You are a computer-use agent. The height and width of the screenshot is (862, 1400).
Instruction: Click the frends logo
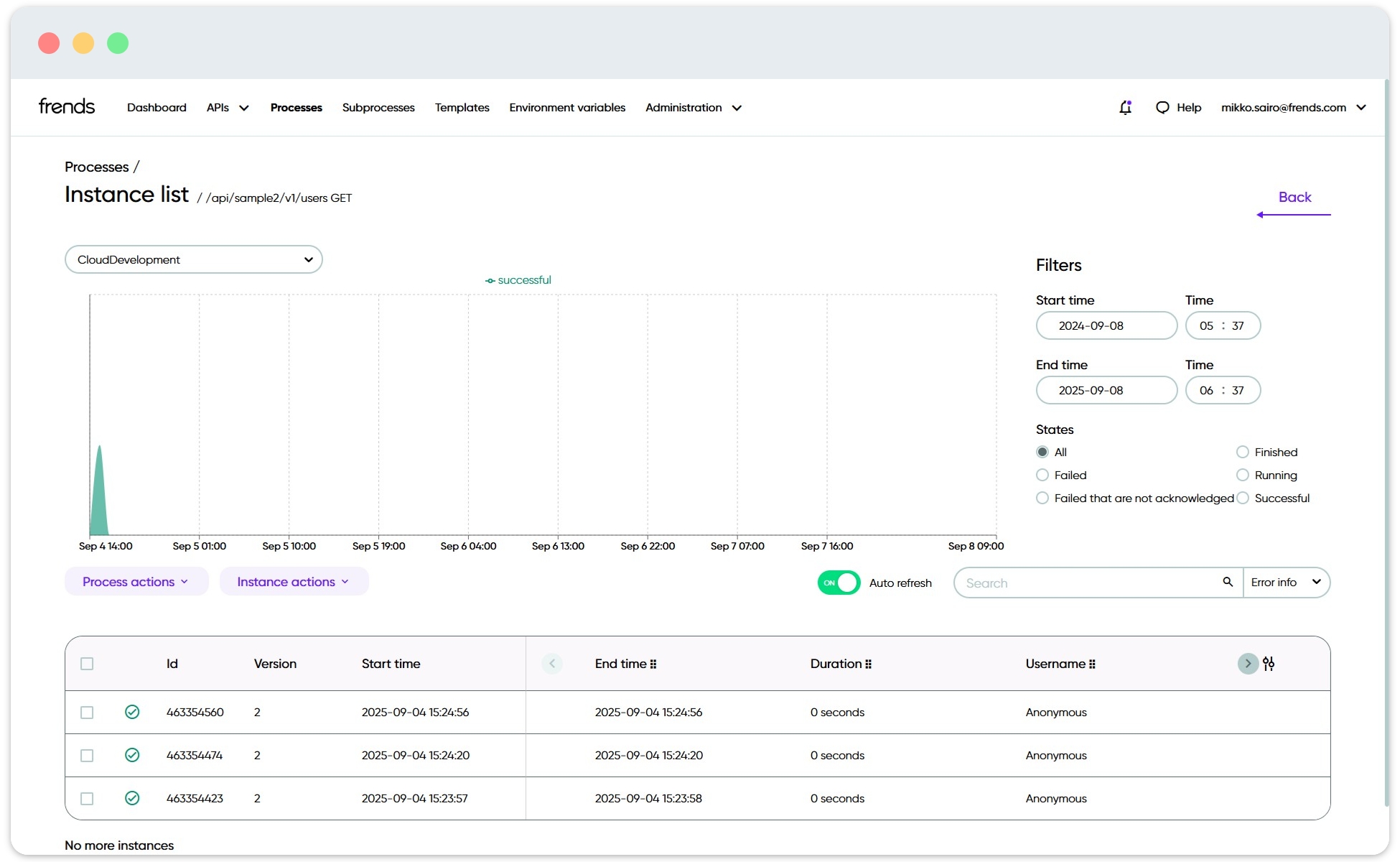(67, 106)
